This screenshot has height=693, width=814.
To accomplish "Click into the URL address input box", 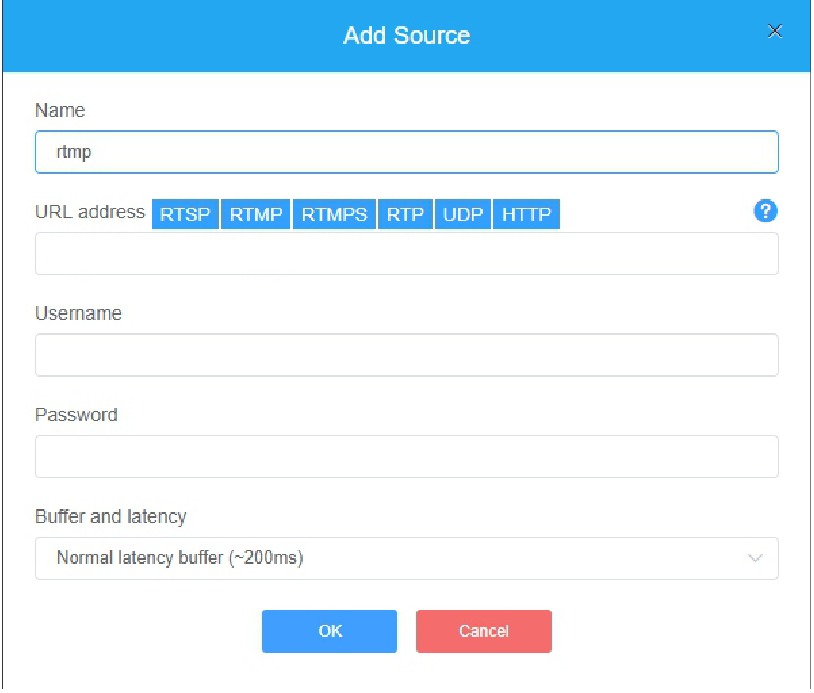I will 406,254.
